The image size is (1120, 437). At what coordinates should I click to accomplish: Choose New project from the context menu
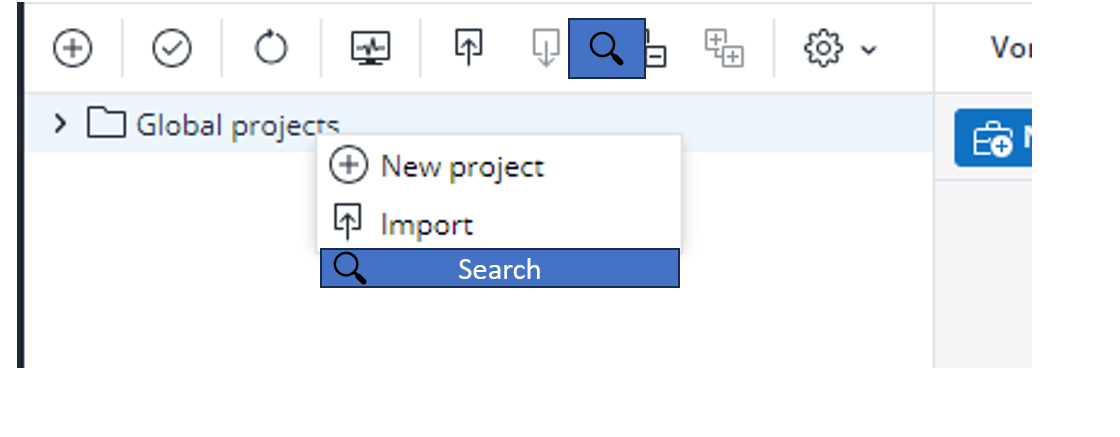coord(462,166)
